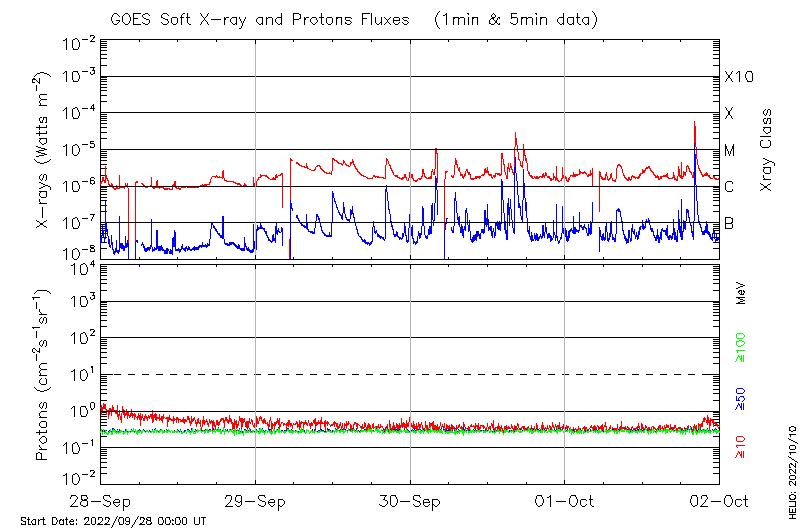
Task: Click the 'X-rays (Watts m⁻²)' axis label
Action: point(43,150)
